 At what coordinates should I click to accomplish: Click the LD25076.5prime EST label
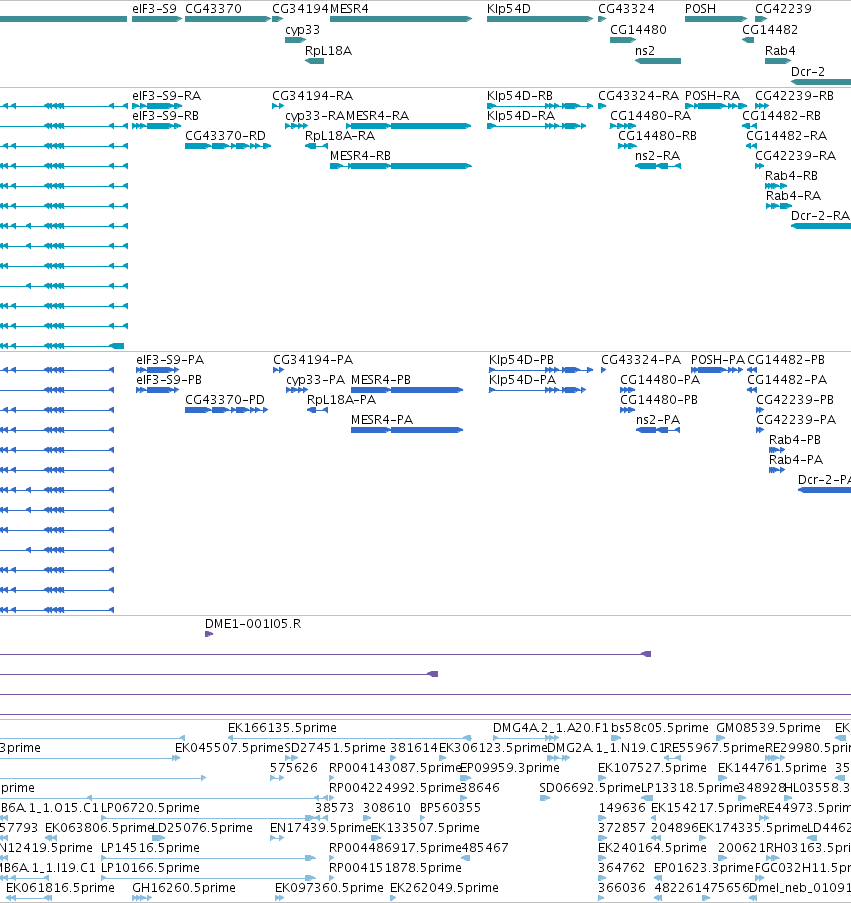(202, 828)
